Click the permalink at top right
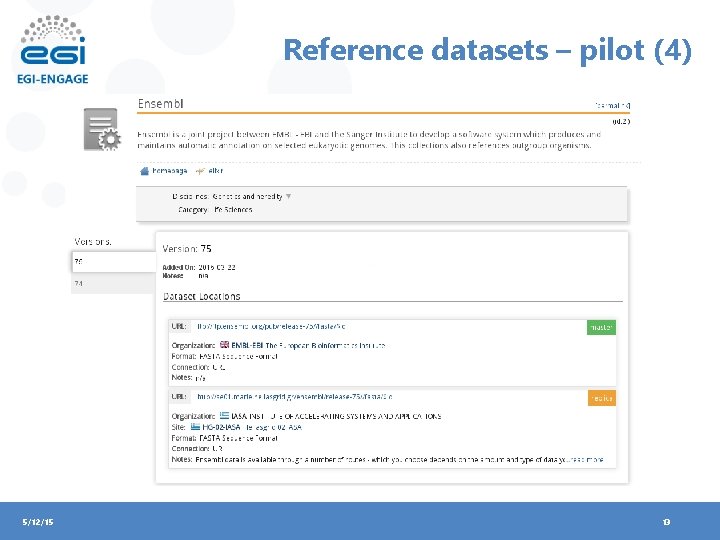The width and height of the screenshot is (720, 540). click(612, 104)
